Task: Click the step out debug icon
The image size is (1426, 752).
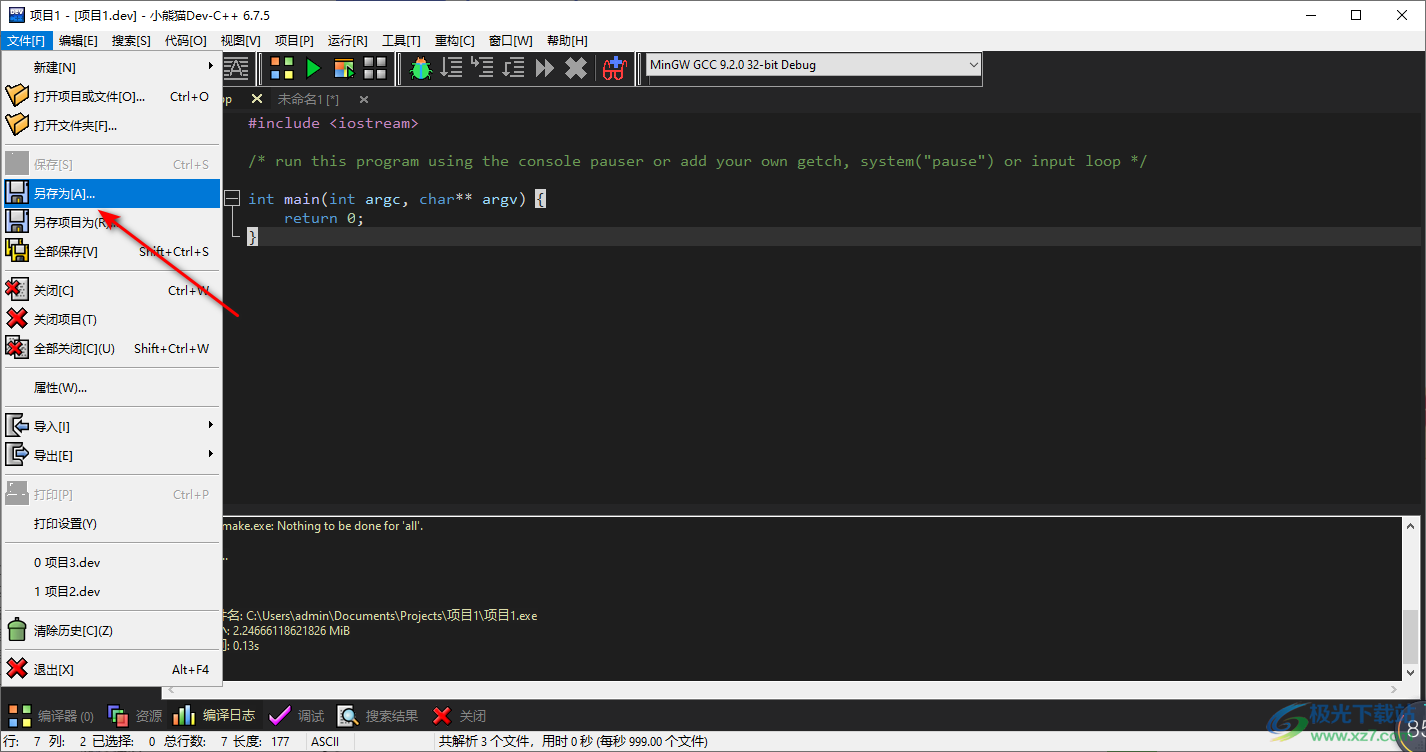Action: pyautogui.click(x=514, y=68)
